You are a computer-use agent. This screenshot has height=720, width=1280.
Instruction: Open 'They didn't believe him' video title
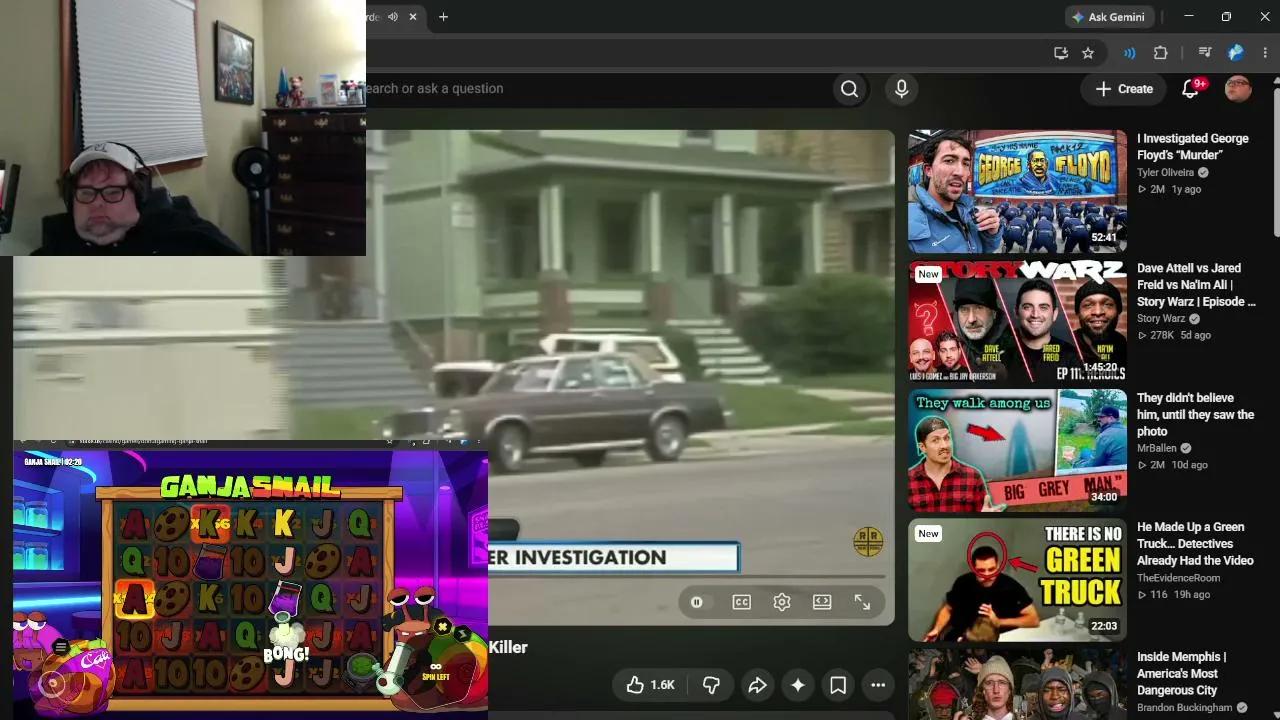tap(1195, 414)
